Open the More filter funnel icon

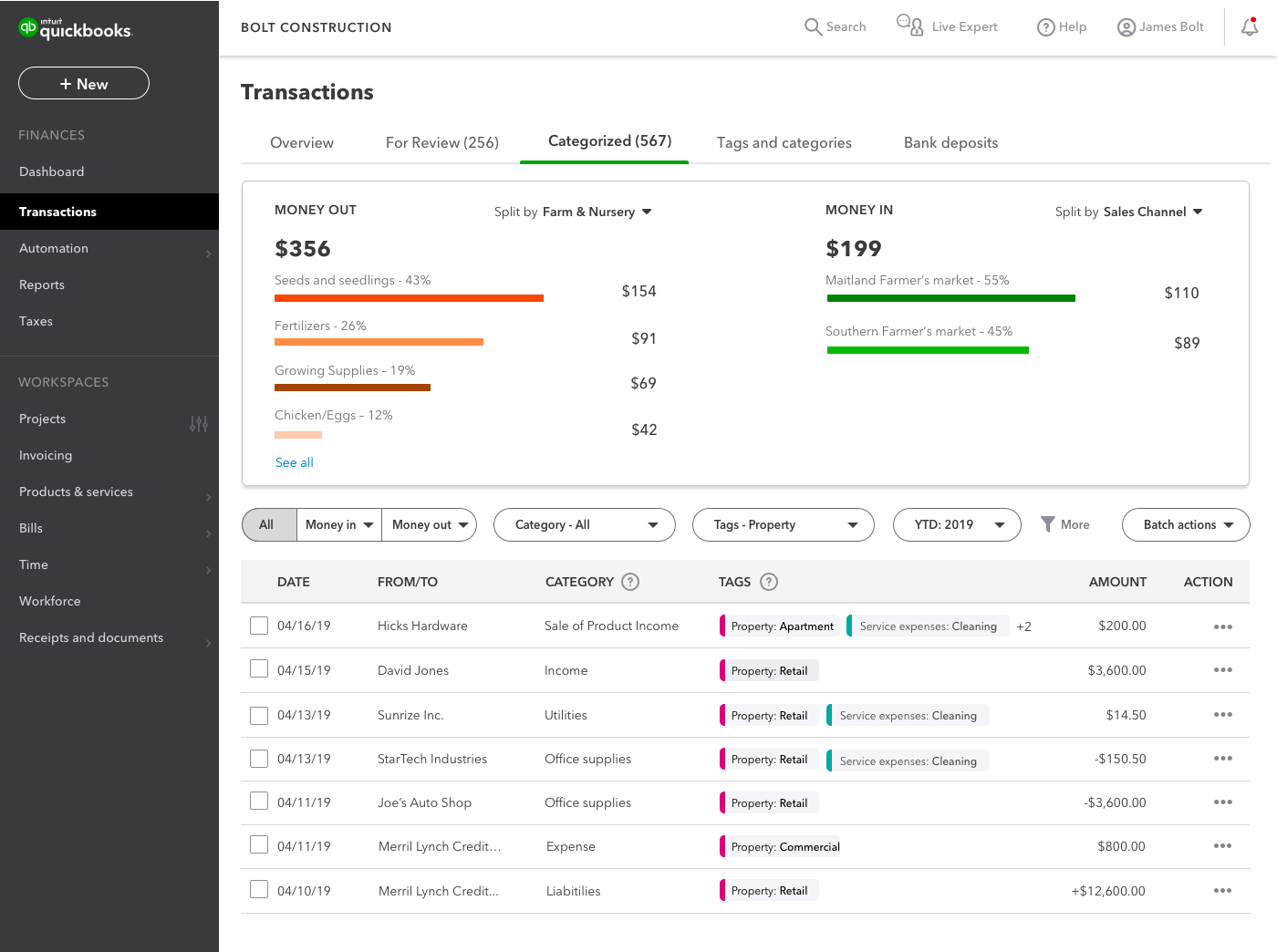coord(1048,524)
